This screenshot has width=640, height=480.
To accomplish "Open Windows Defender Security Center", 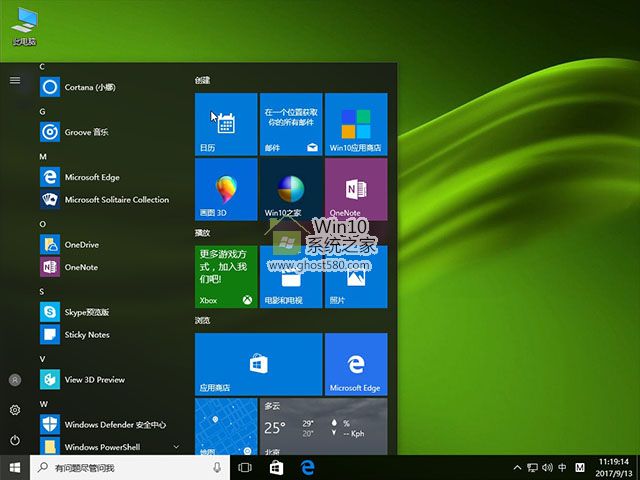I will [x=109, y=424].
